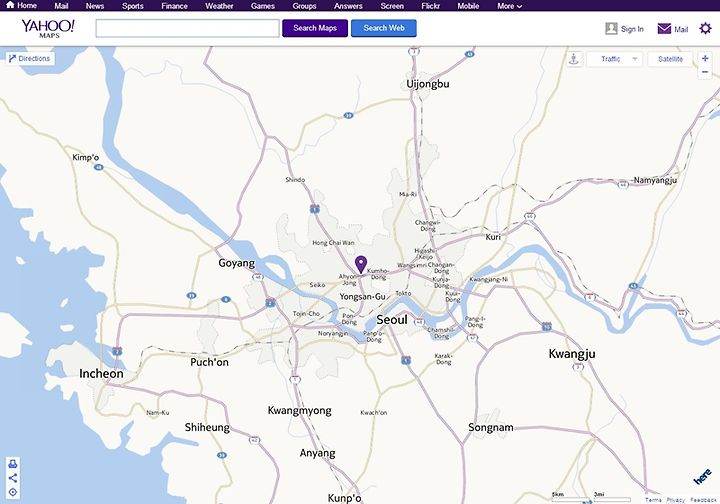
Task: Click the street-level person icon
Action: click(x=574, y=59)
